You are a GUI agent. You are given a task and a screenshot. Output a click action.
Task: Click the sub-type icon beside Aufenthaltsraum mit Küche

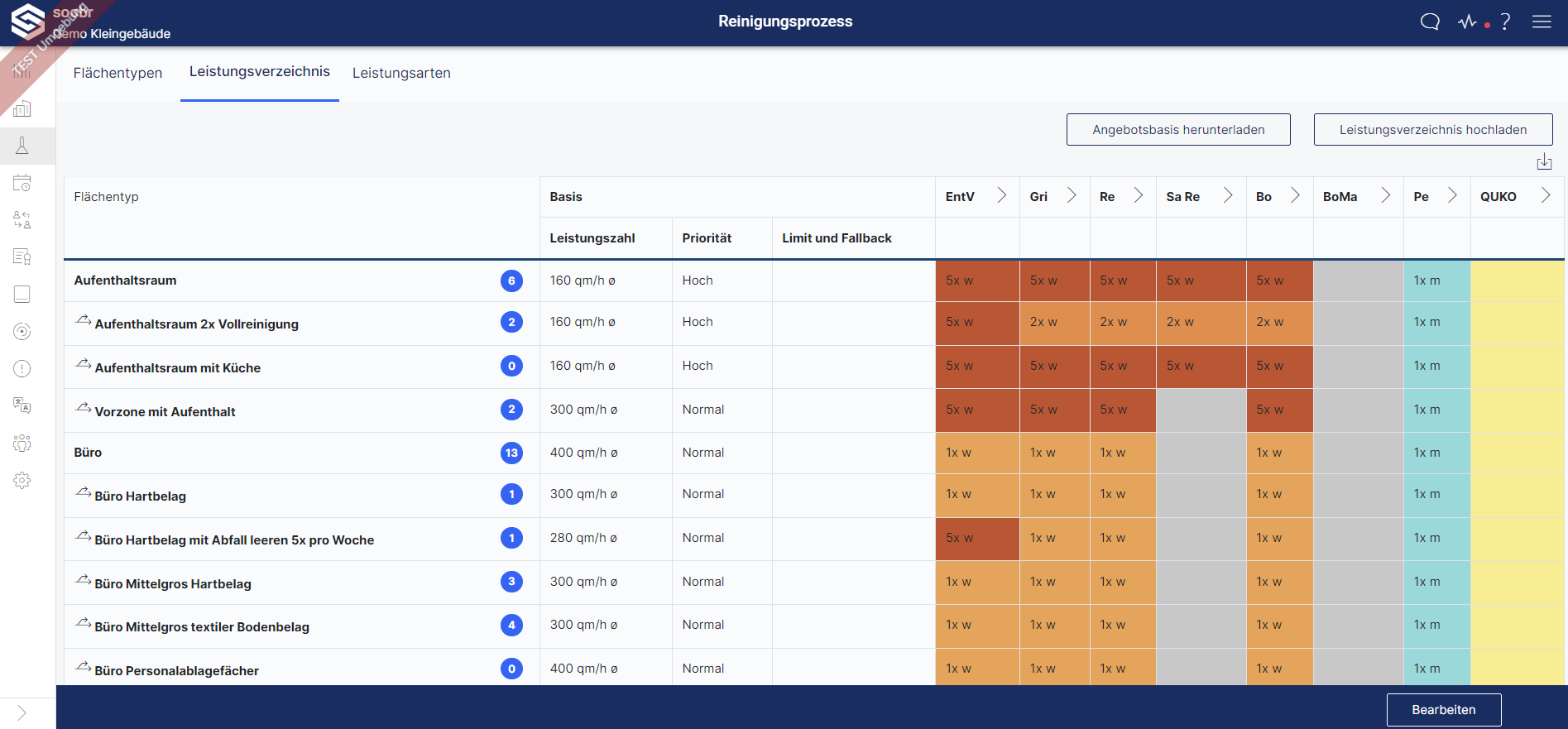tap(84, 363)
